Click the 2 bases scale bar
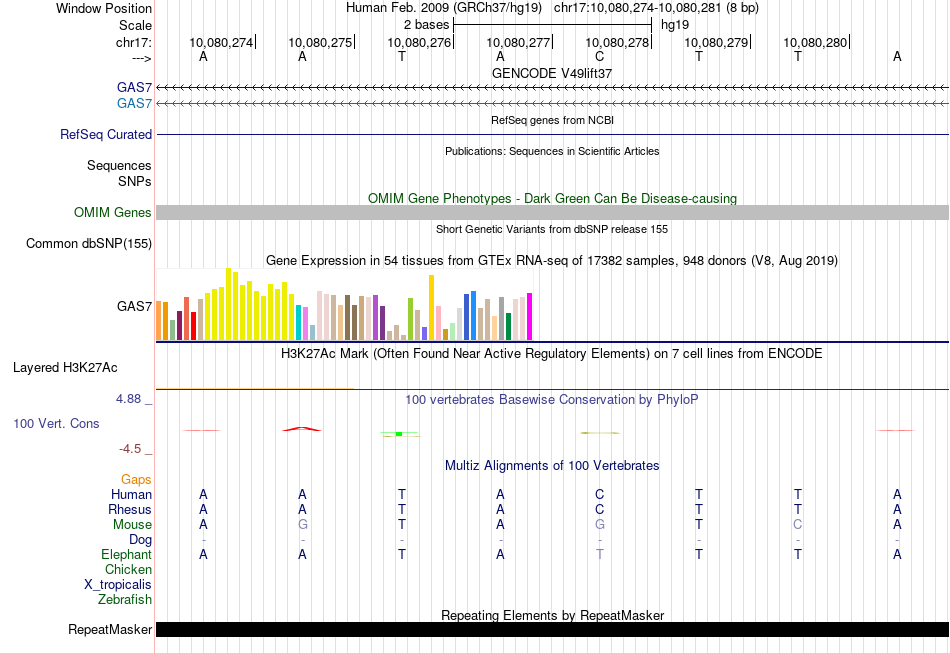 pyautogui.click(x=552, y=25)
